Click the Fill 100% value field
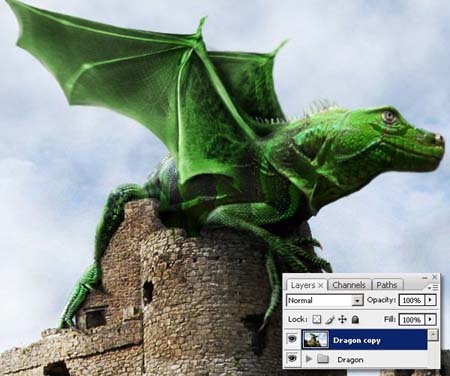 (412, 319)
